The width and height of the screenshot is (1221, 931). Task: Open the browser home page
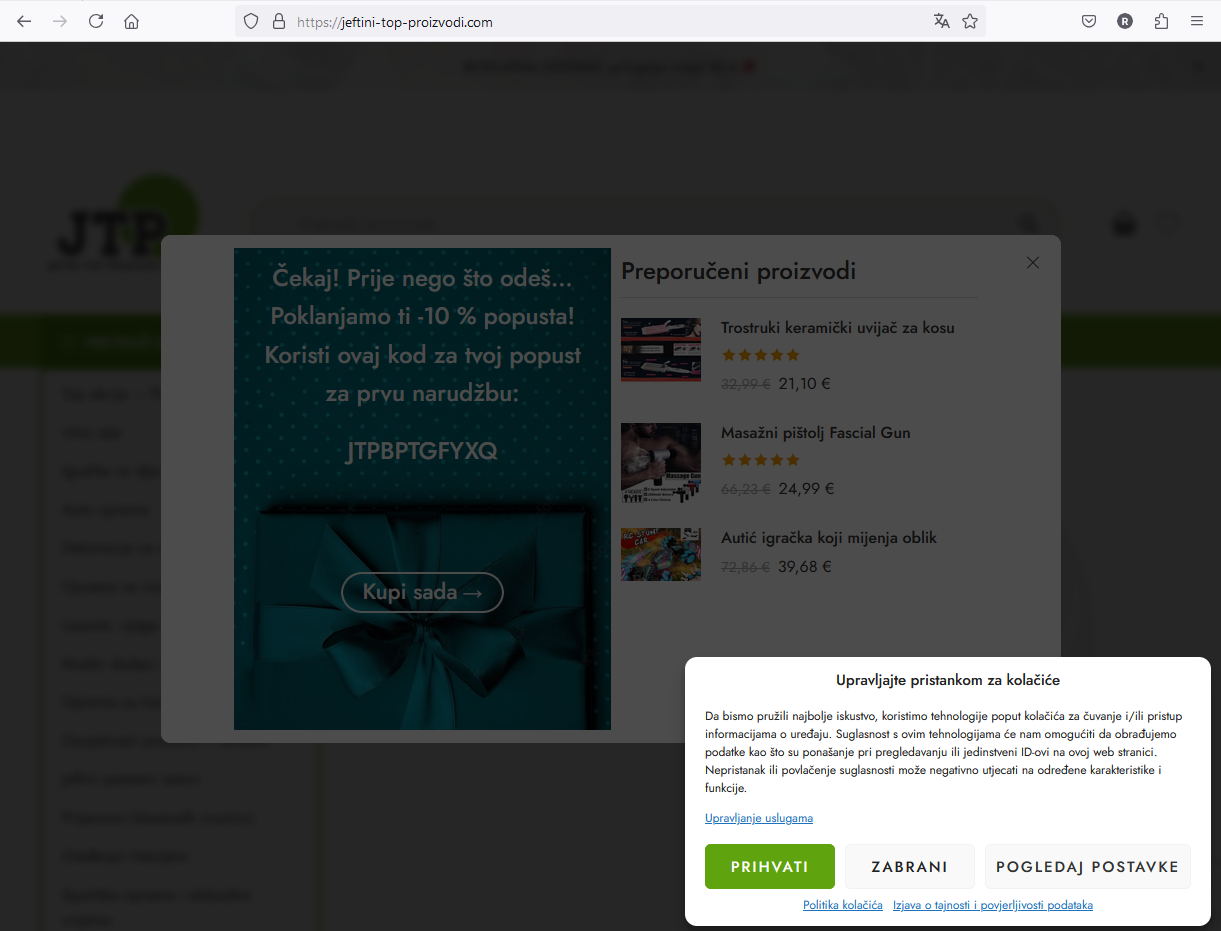pos(131,21)
